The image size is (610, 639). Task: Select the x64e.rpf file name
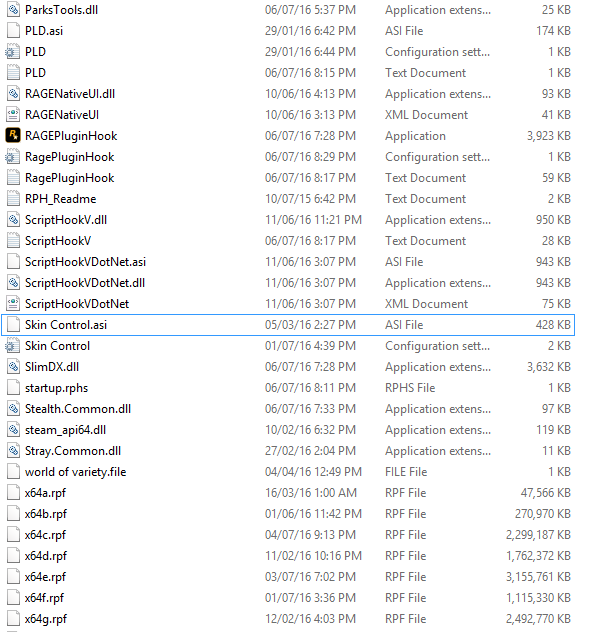tap(45, 577)
